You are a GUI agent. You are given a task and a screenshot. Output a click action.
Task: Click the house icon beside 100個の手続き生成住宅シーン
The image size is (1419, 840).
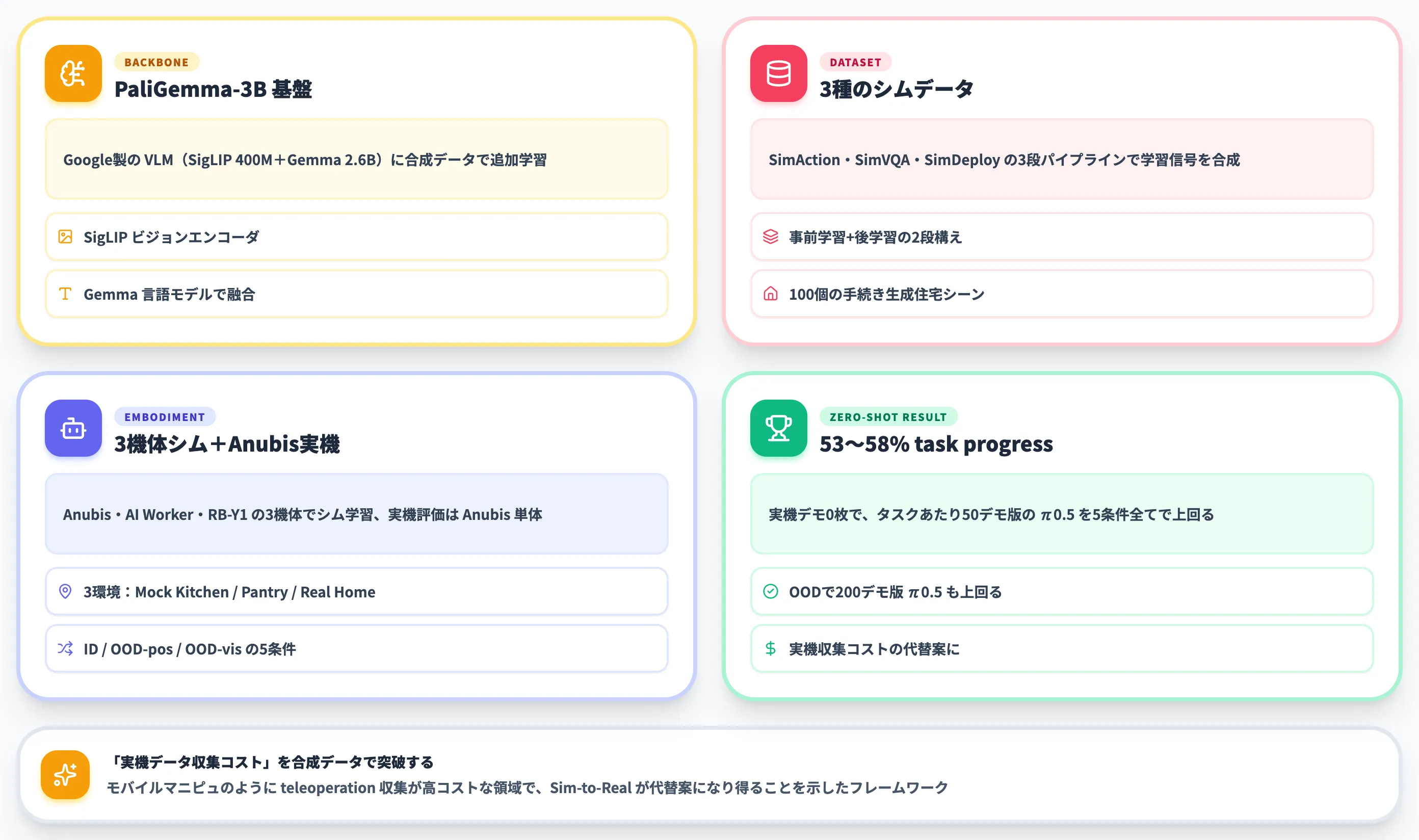point(770,294)
